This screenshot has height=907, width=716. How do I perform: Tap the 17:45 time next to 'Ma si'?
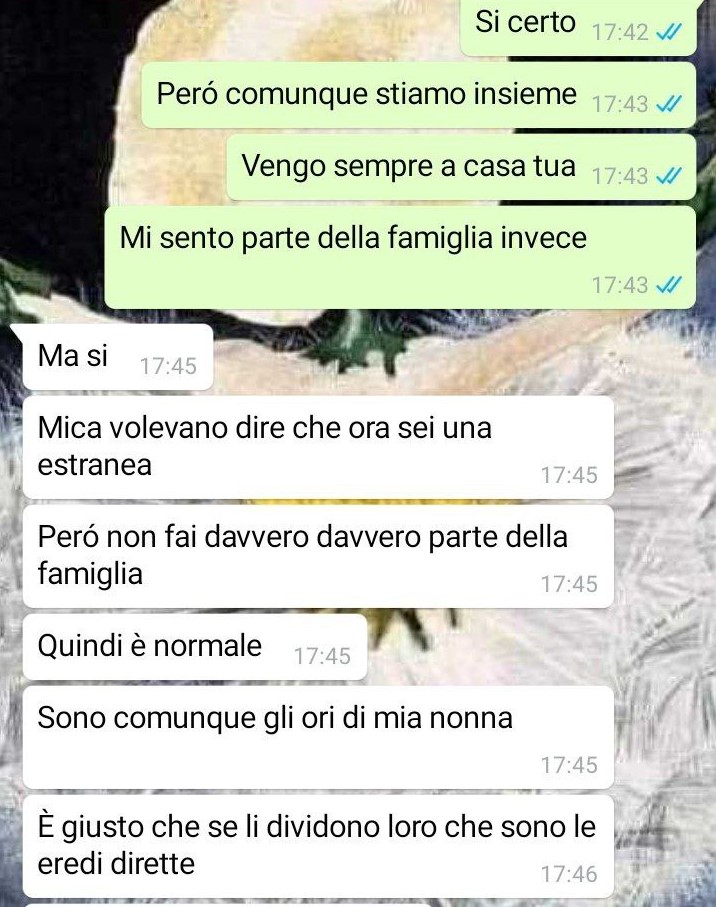(x=168, y=366)
